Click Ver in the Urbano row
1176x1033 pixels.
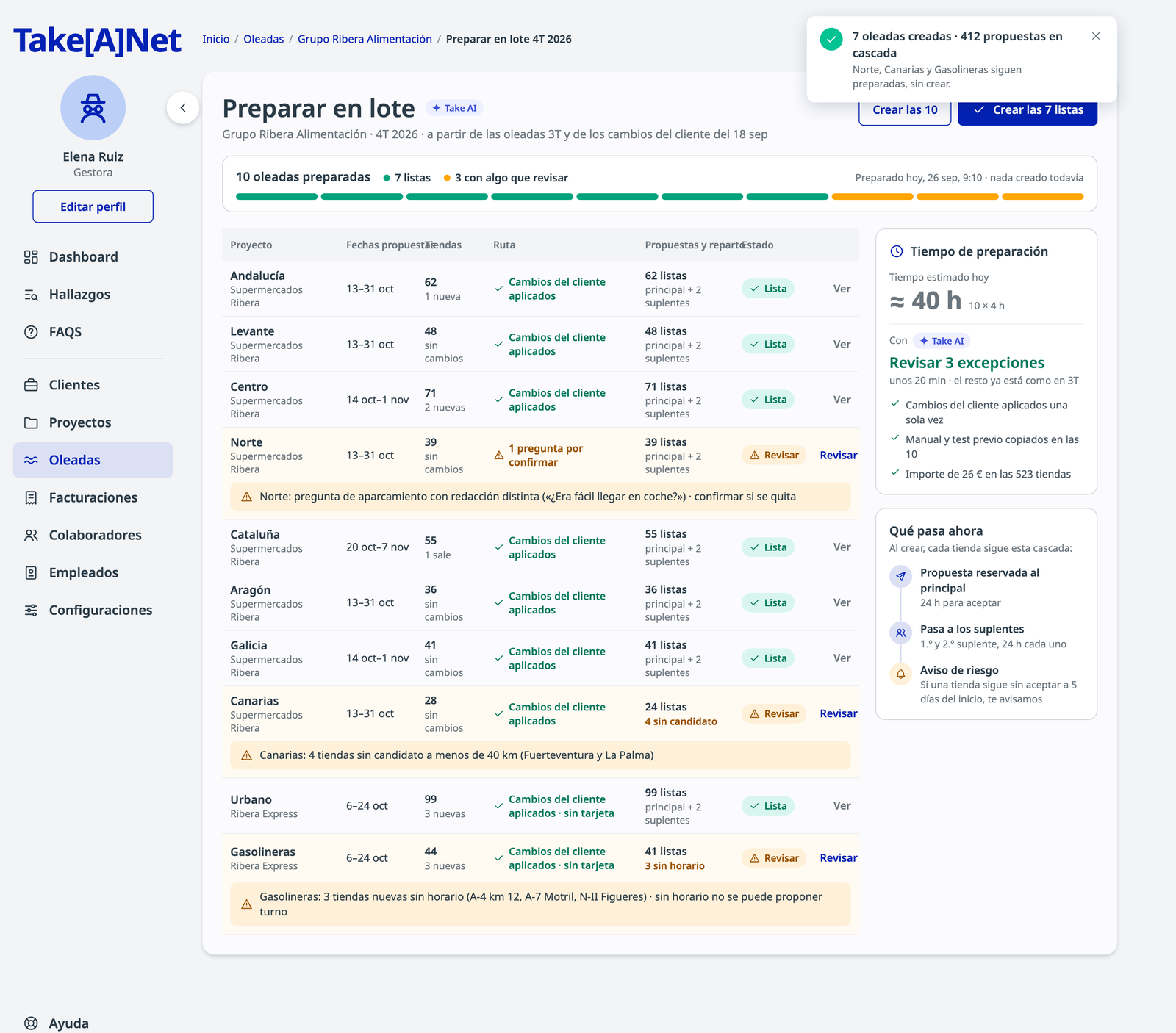pos(842,806)
